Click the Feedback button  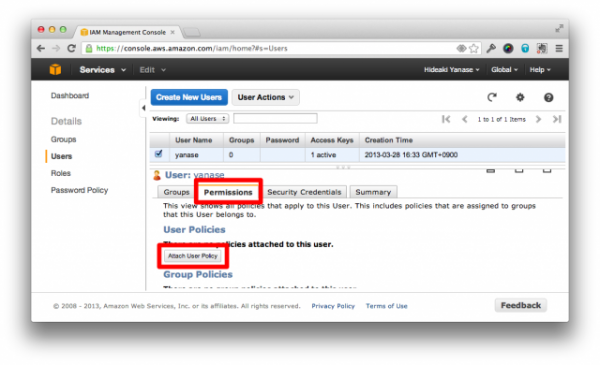pyautogui.click(x=521, y=305)
